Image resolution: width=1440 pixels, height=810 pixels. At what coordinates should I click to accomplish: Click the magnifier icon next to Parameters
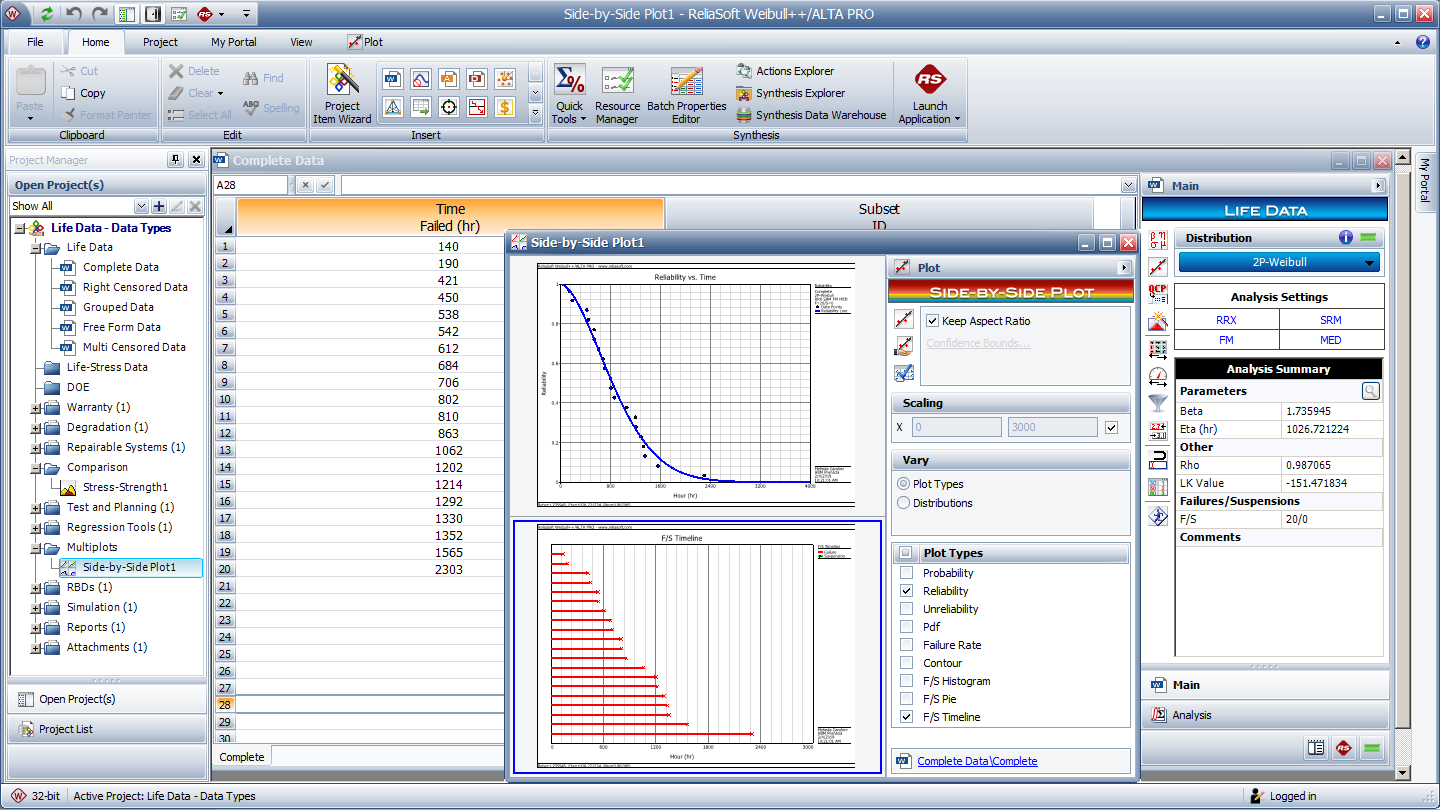coord(1371,391)
